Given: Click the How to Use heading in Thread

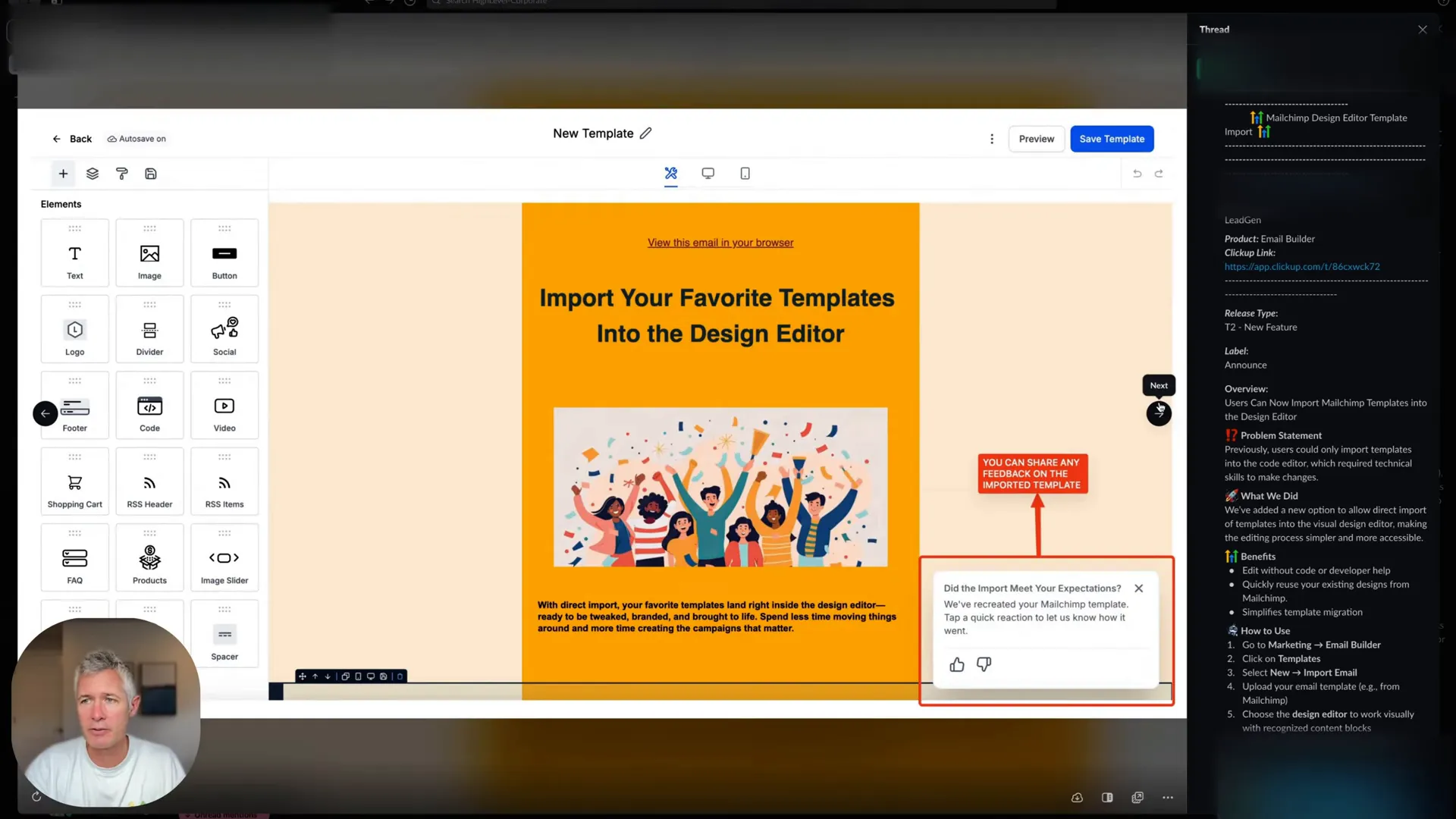Looking at the screenshot, I should pos(1265,631).
